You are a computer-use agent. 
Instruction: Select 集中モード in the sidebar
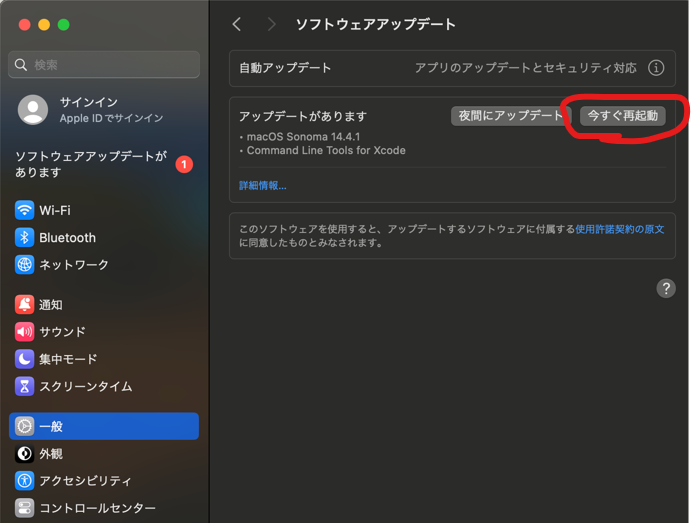tap(104, 359)
